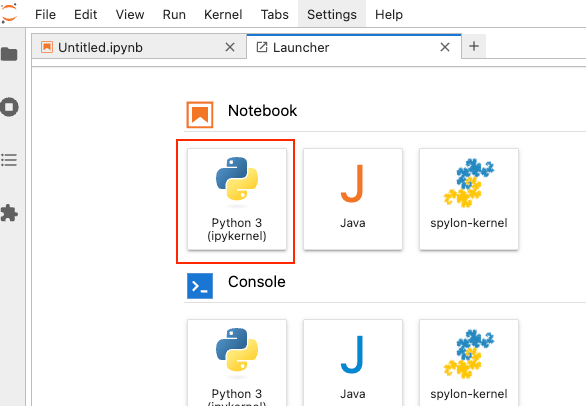The image size is (586, 406).
Task: Click the Console section blue icon
Action: point(200,286)
